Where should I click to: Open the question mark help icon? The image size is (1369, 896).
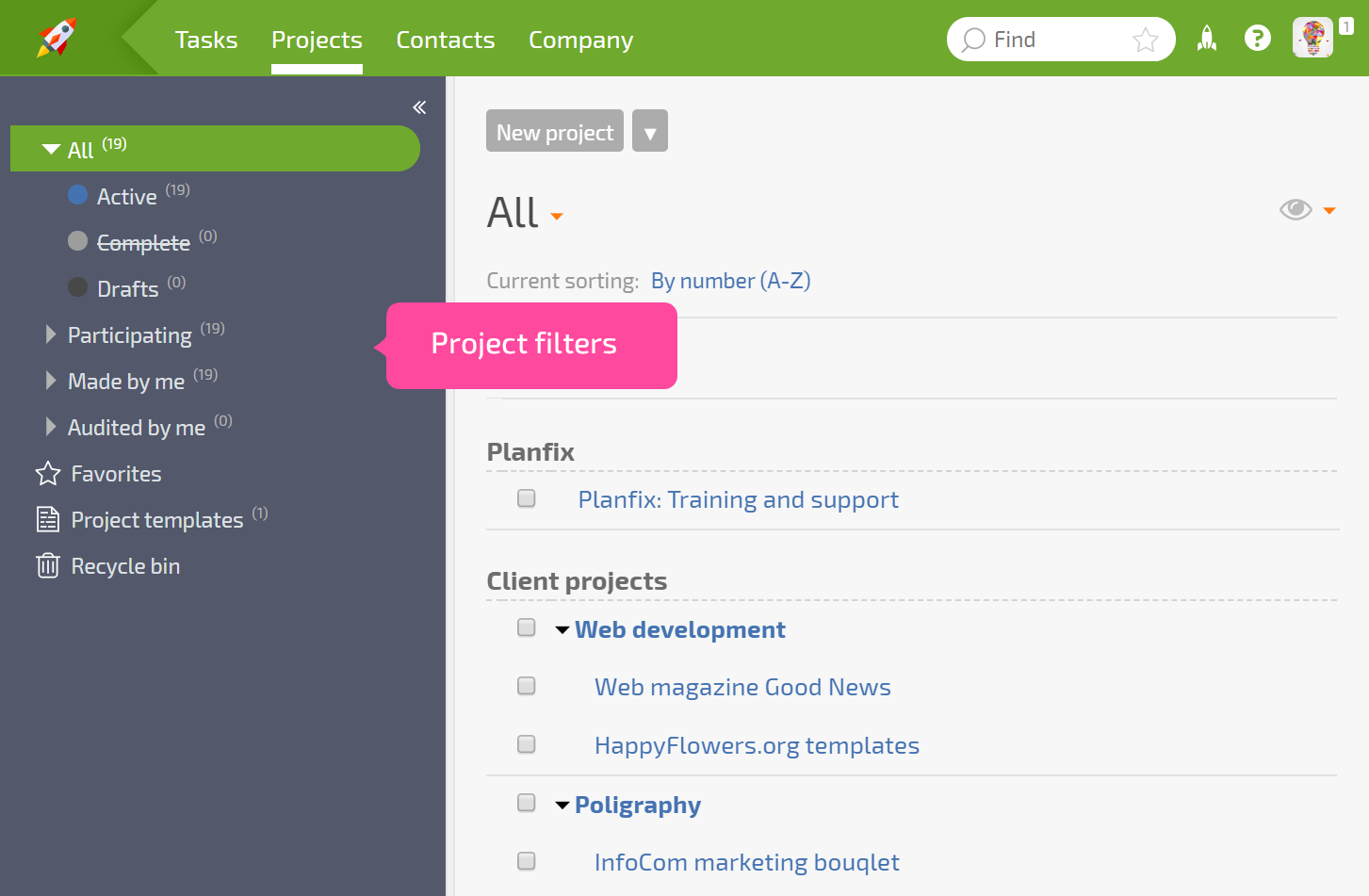click(x=1257, y=39)
